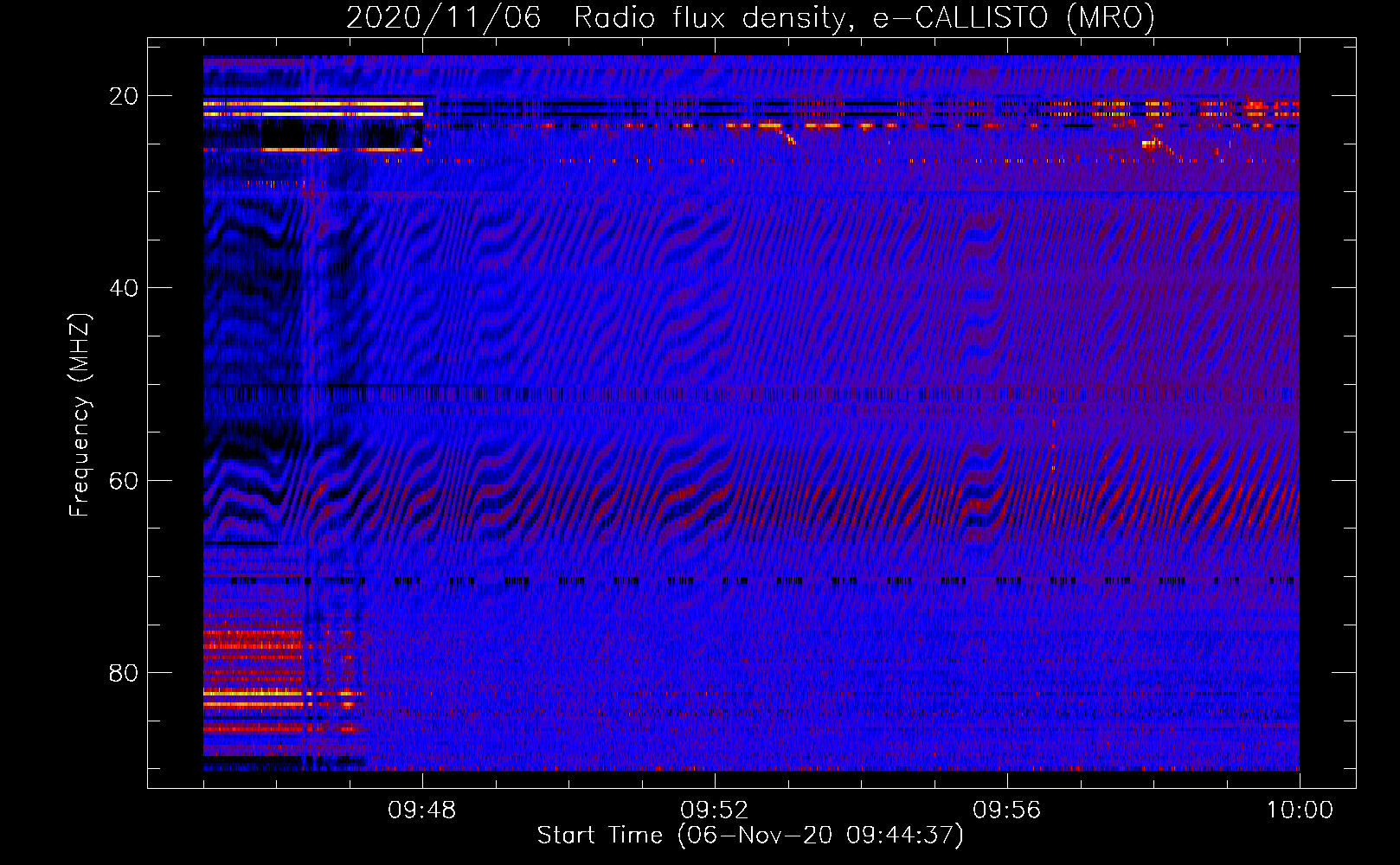The width and height of the screenshot is (1400, 865).
Task: Click the 09:48 time tick label
Action: (x=421, y=811)
